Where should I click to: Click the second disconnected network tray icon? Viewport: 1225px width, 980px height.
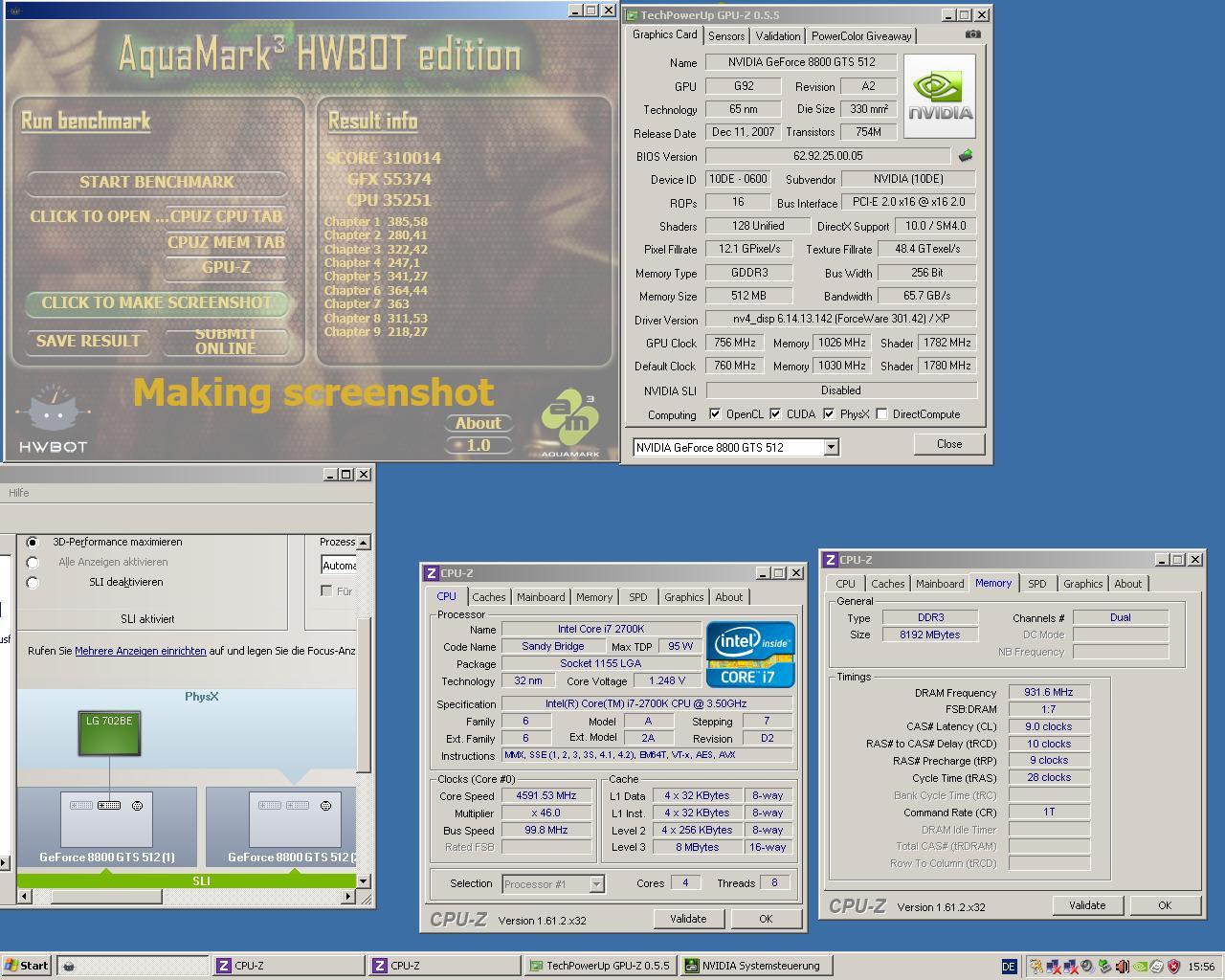1071,967
